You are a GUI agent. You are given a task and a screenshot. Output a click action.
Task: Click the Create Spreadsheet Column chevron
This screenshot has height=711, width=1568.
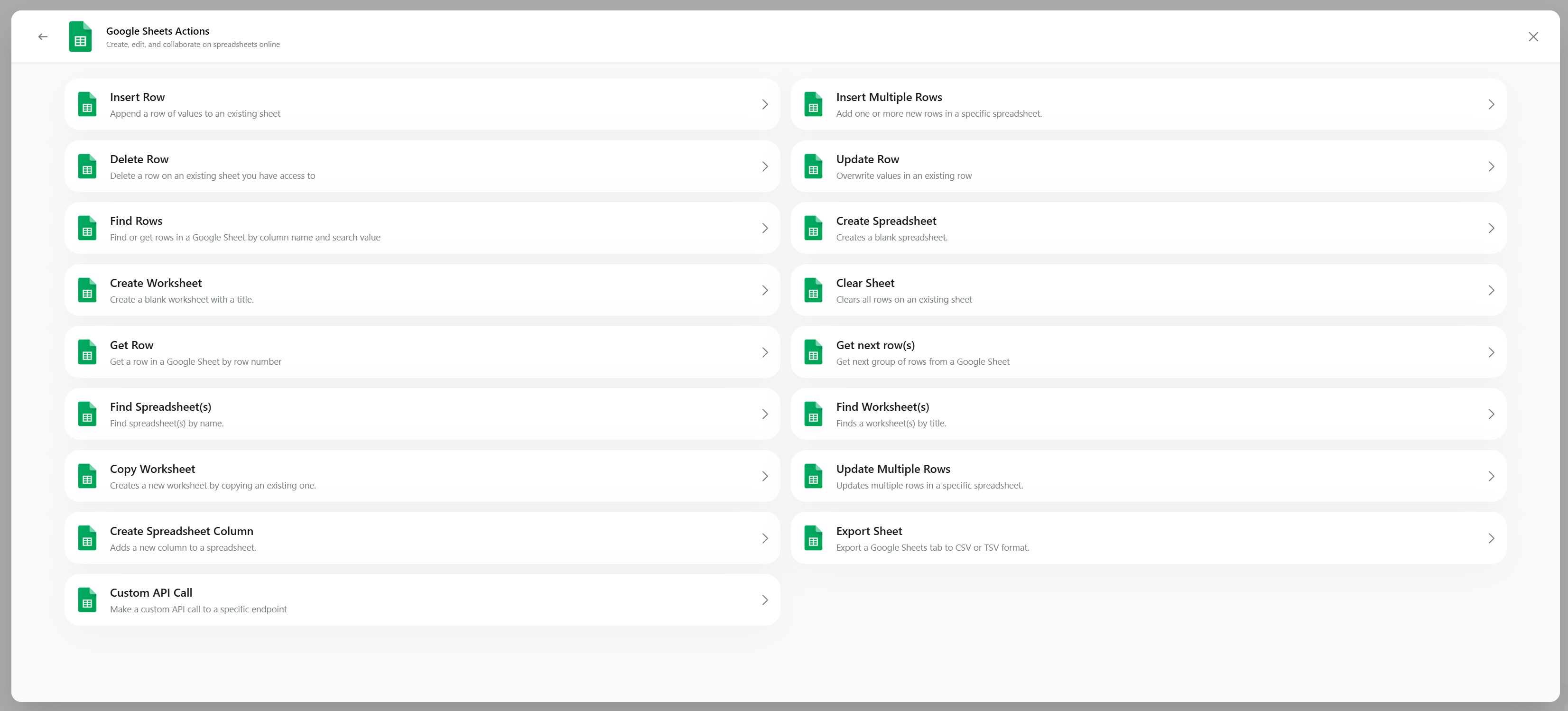[x=765, y=539]
